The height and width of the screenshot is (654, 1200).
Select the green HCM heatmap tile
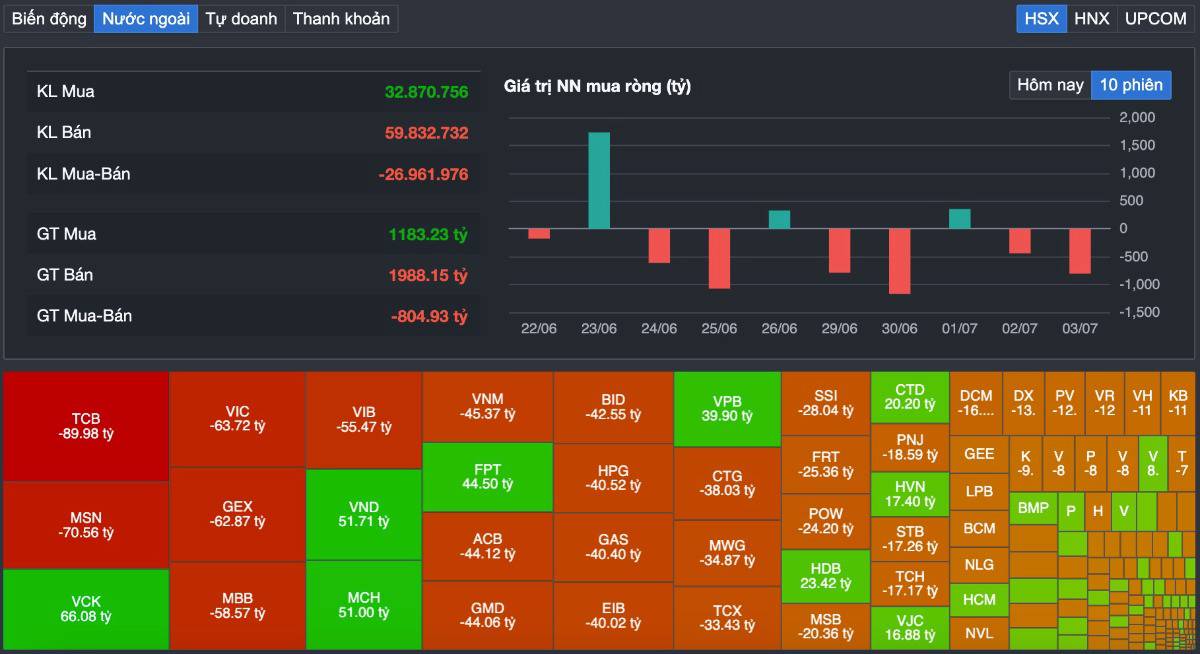pyautogui.click(x=979, y=600)
